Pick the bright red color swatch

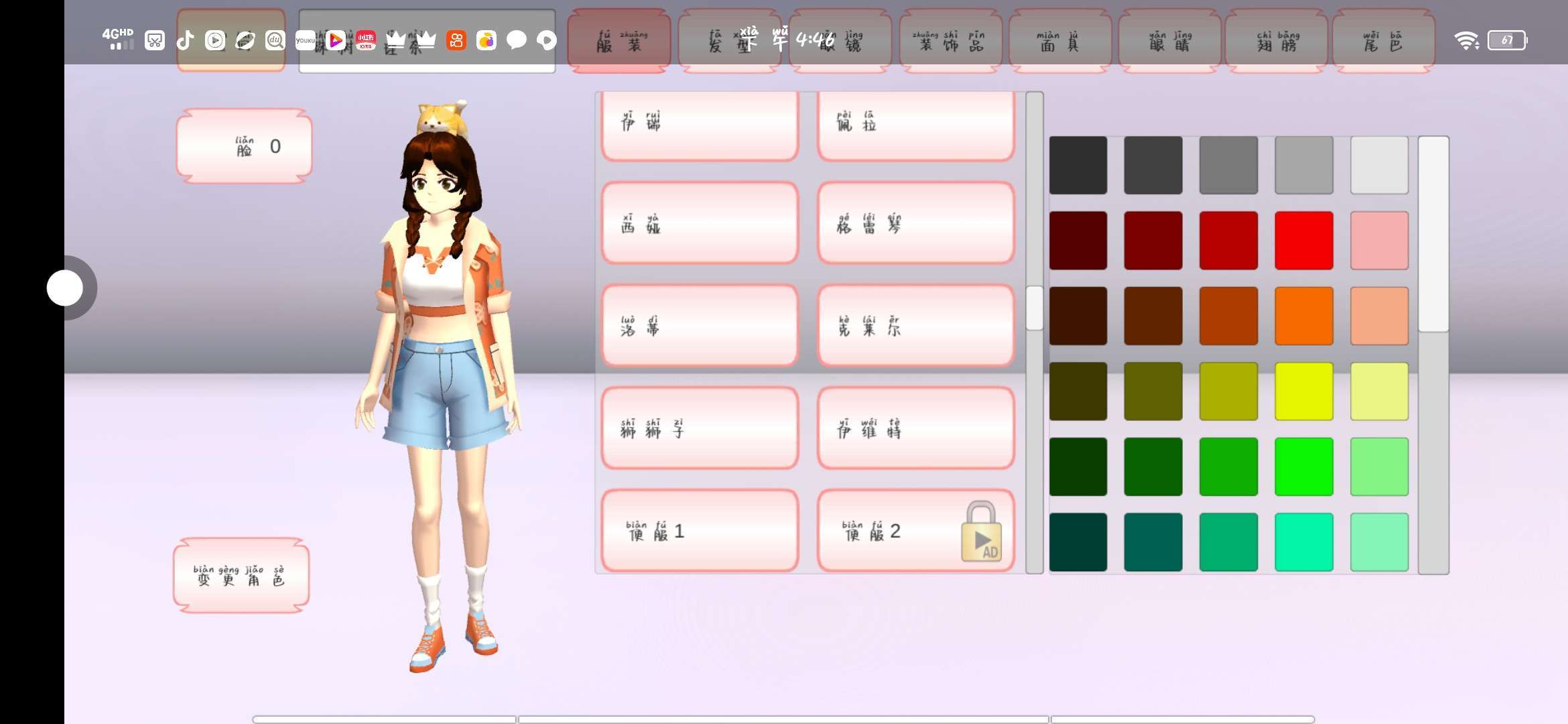[1303, 241]
